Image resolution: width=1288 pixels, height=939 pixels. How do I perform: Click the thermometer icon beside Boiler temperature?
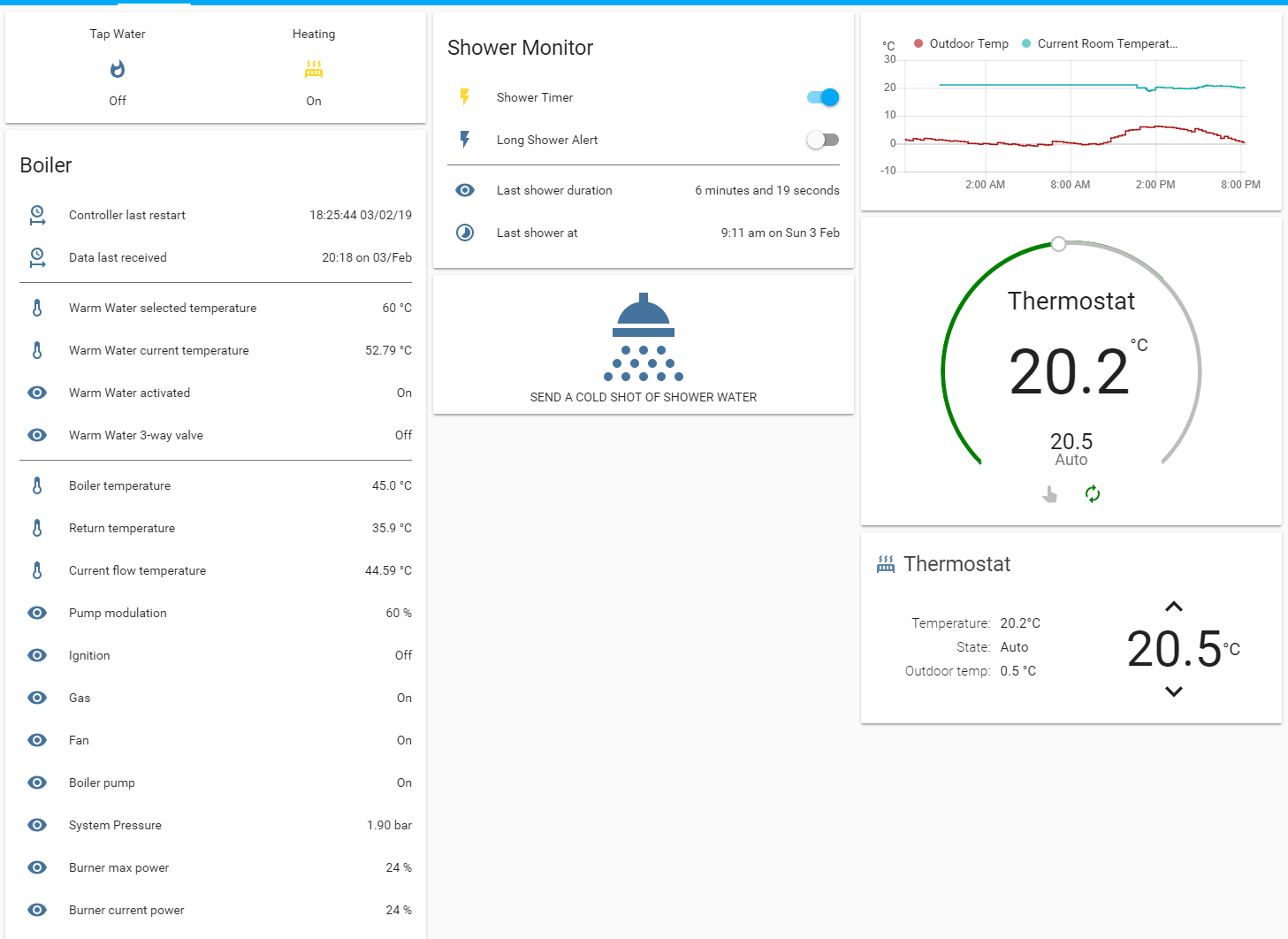click(37, 485)
